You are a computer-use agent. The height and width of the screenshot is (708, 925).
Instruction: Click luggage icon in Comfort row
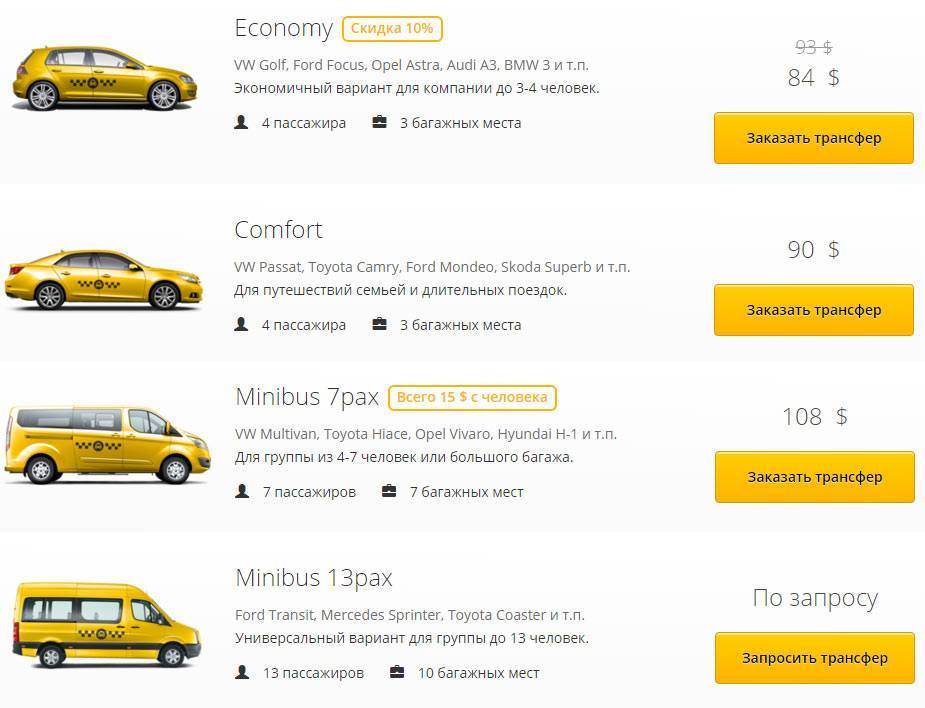coord(379,324)
